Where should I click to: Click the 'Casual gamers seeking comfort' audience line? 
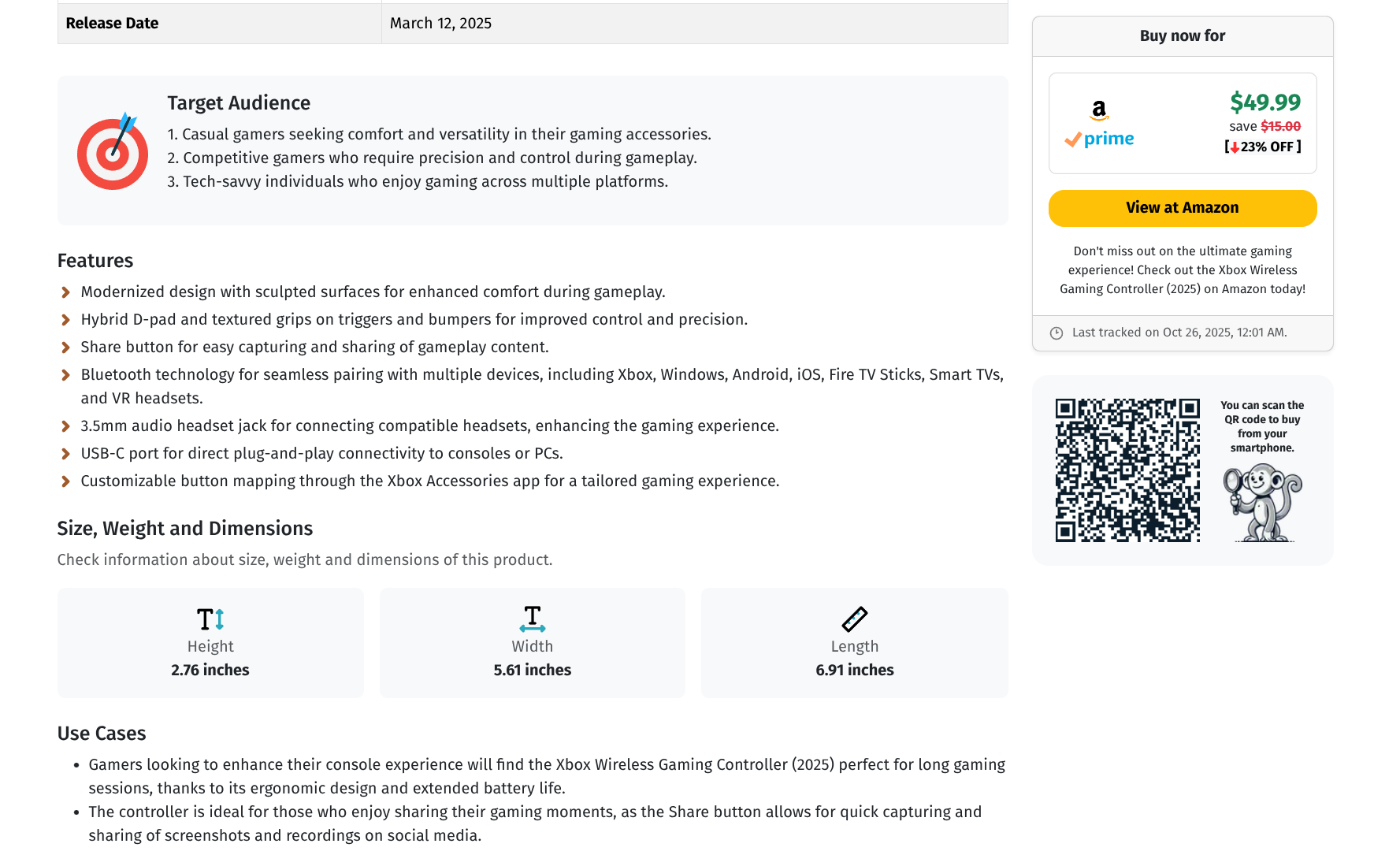pyautogui.click(x=439, y=135)
